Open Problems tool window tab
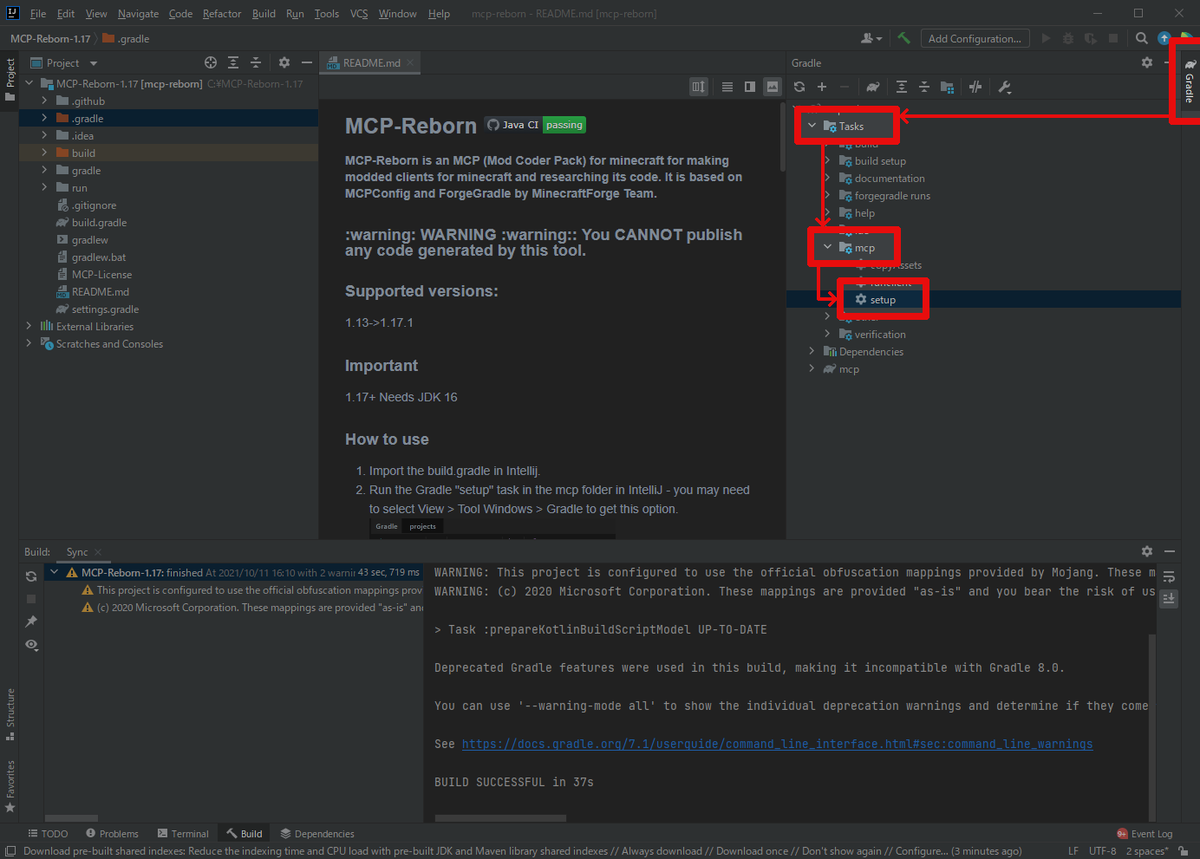The width and height of the screenshot is (1200, 859). pyautogui.click(x=112, y=833)
